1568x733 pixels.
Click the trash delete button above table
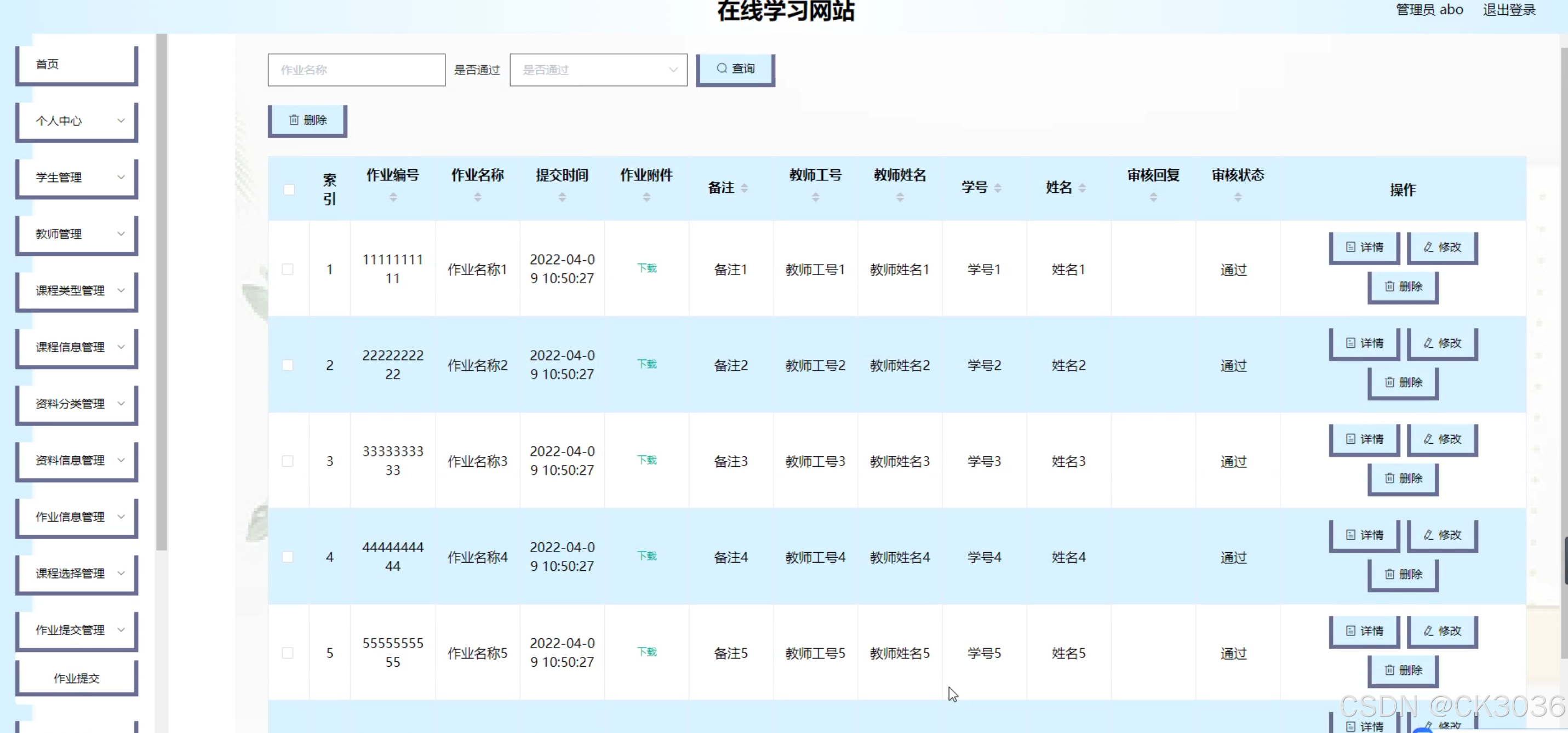(307, 120)
